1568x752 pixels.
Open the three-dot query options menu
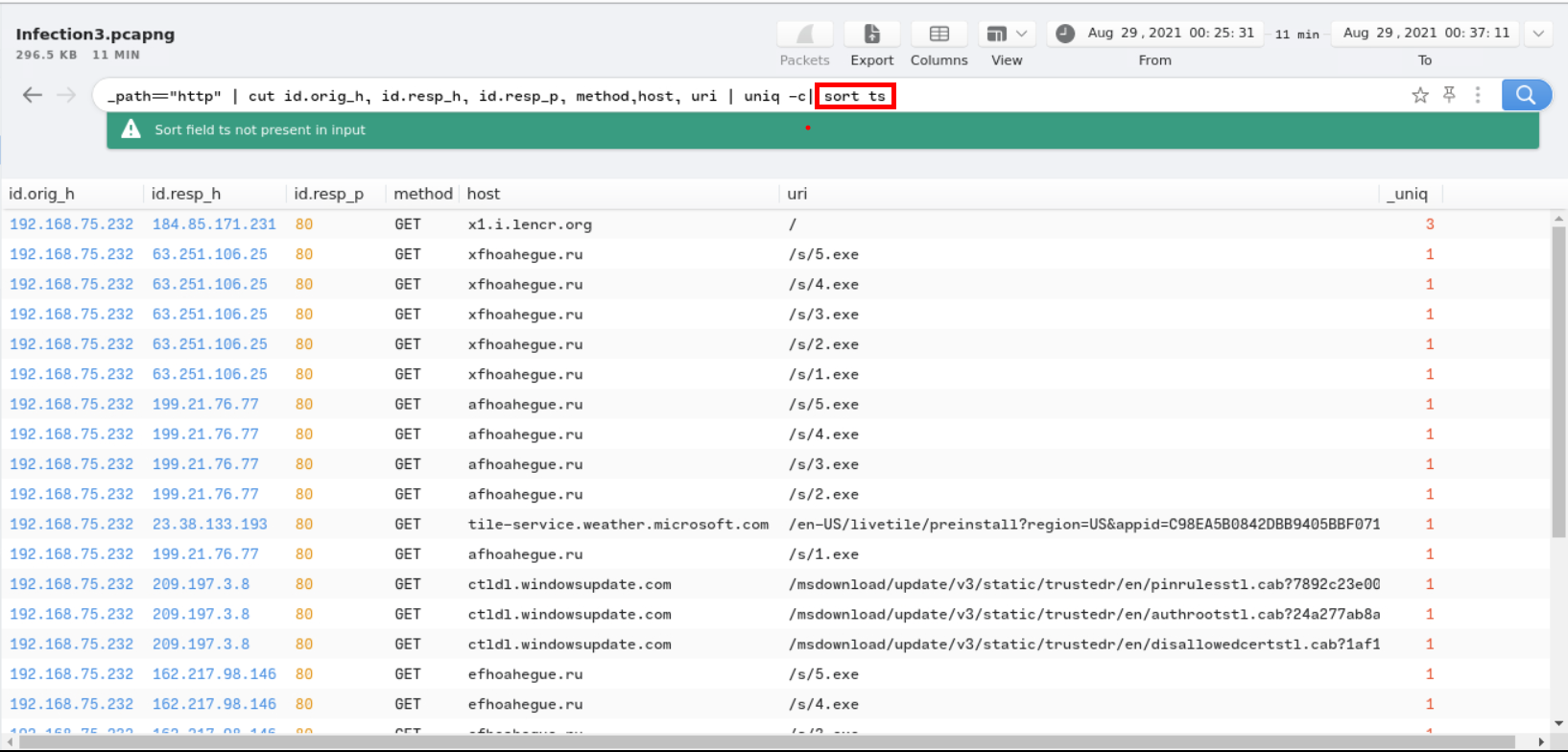tap(1478, 95)
